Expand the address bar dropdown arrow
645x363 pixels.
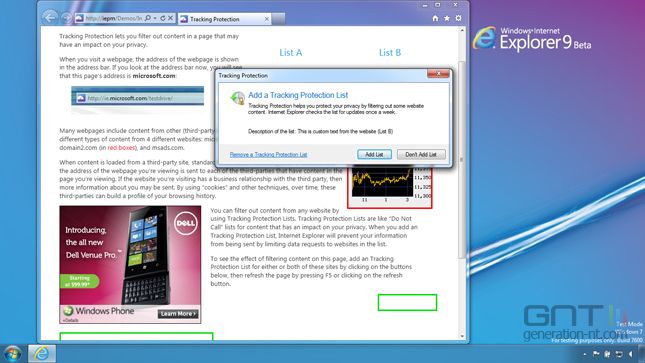click(x=155, y=19)
